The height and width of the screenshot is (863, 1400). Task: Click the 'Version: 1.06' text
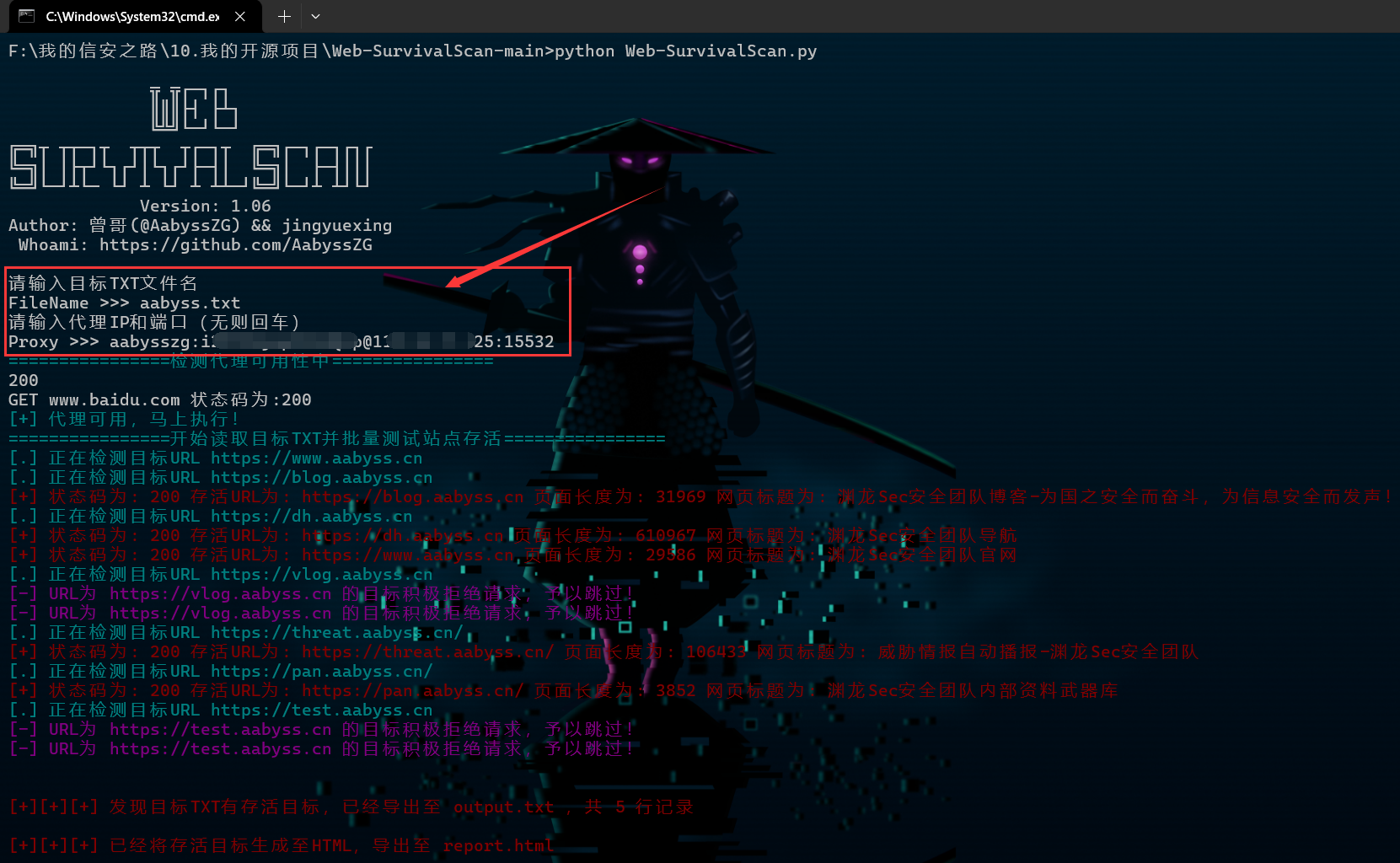tap(206, 206)
